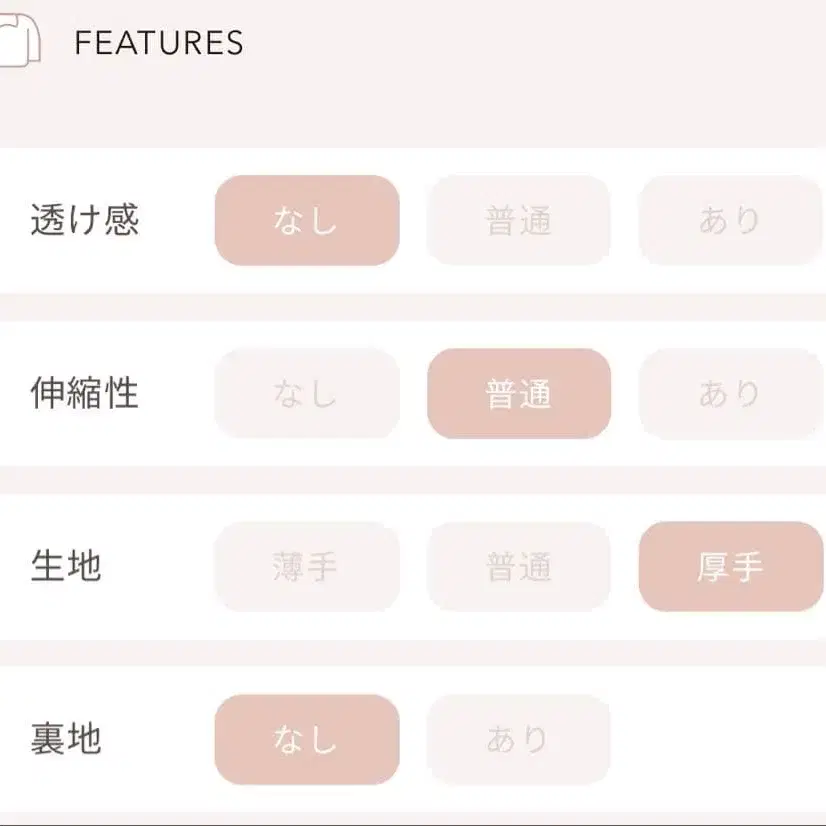The width and height of the screenshot is (826, 826).
Task: Select あり for 伸縮性
Action: click(731, 393)
